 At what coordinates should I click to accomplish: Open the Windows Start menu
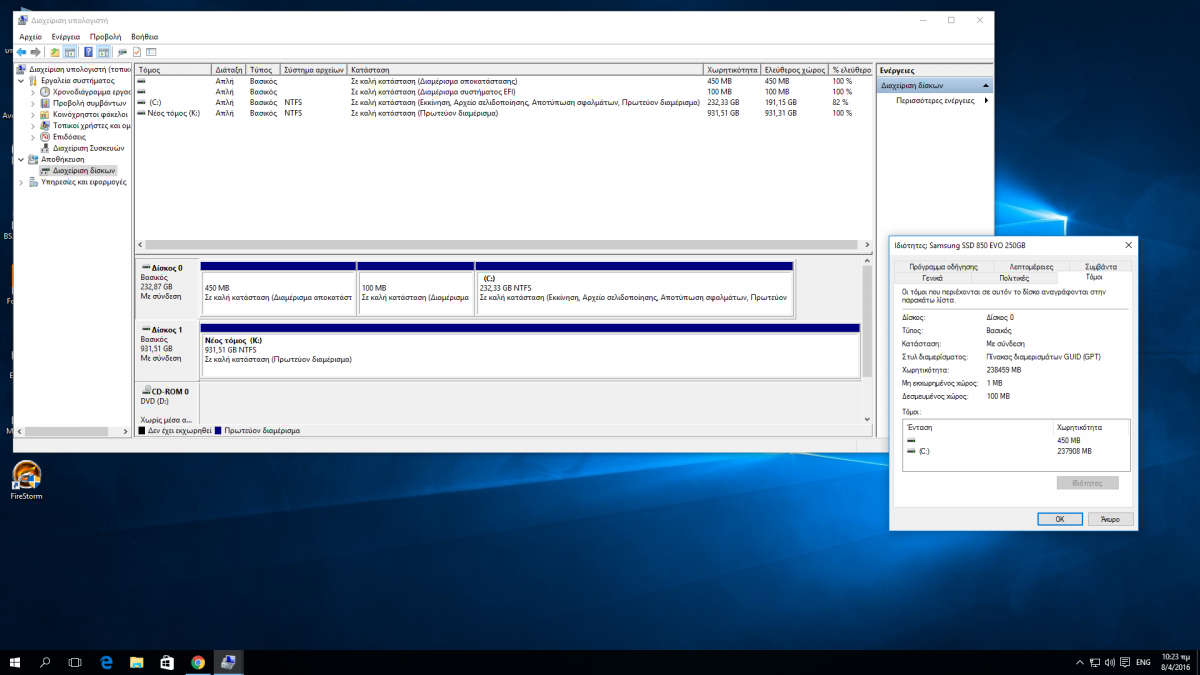click(15, 662)
